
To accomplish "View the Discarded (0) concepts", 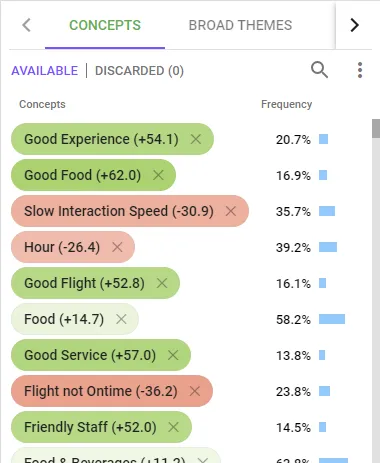I will 139,71.
